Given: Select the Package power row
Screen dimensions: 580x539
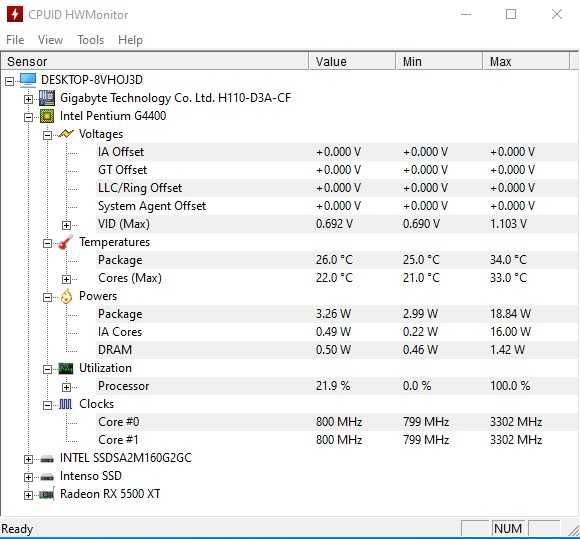Looking at the screenshot, I should [x=337, y=314].
